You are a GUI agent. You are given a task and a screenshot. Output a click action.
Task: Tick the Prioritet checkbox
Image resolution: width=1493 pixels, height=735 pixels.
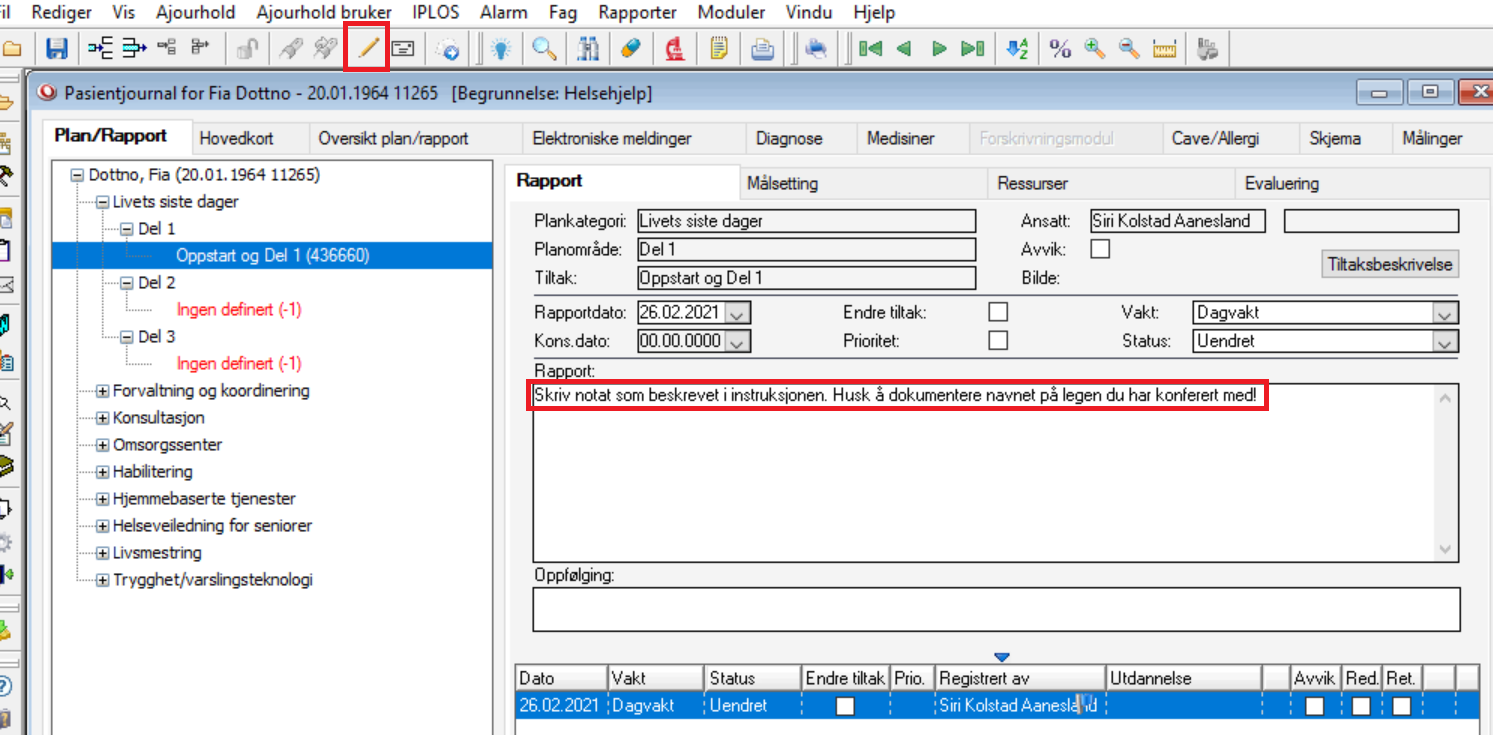(998, 340)
